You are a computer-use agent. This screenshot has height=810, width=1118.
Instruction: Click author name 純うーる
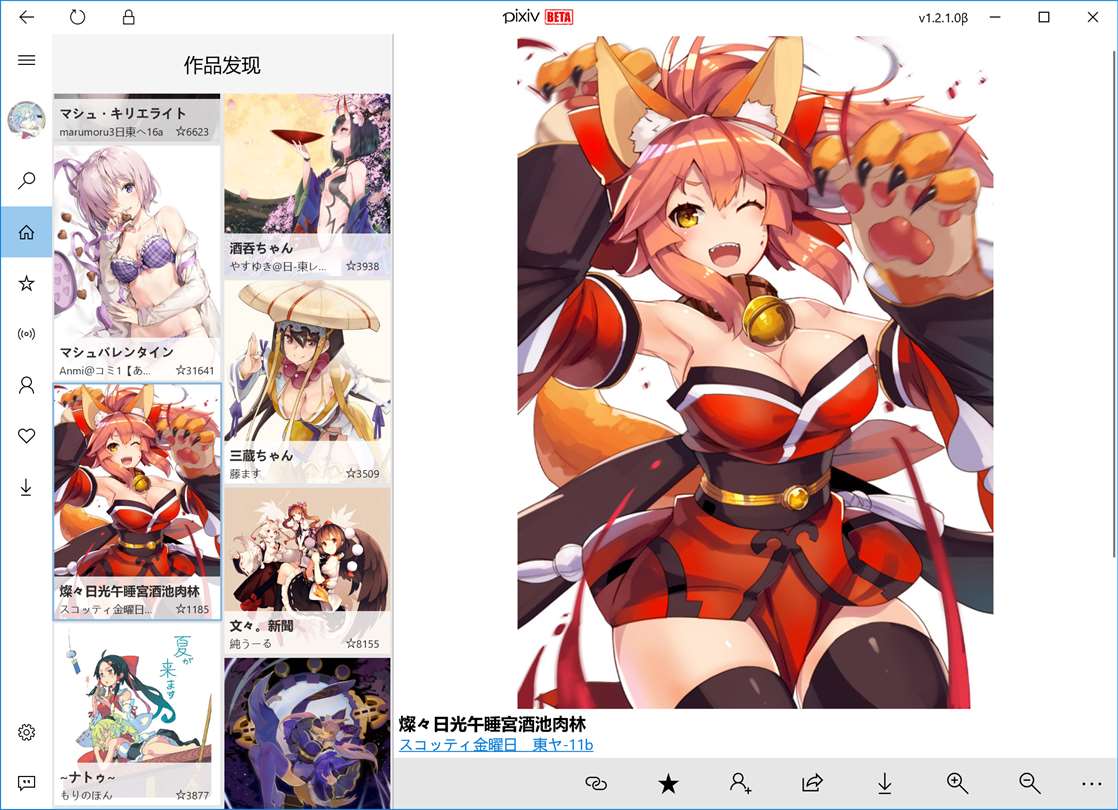[250, 643]
